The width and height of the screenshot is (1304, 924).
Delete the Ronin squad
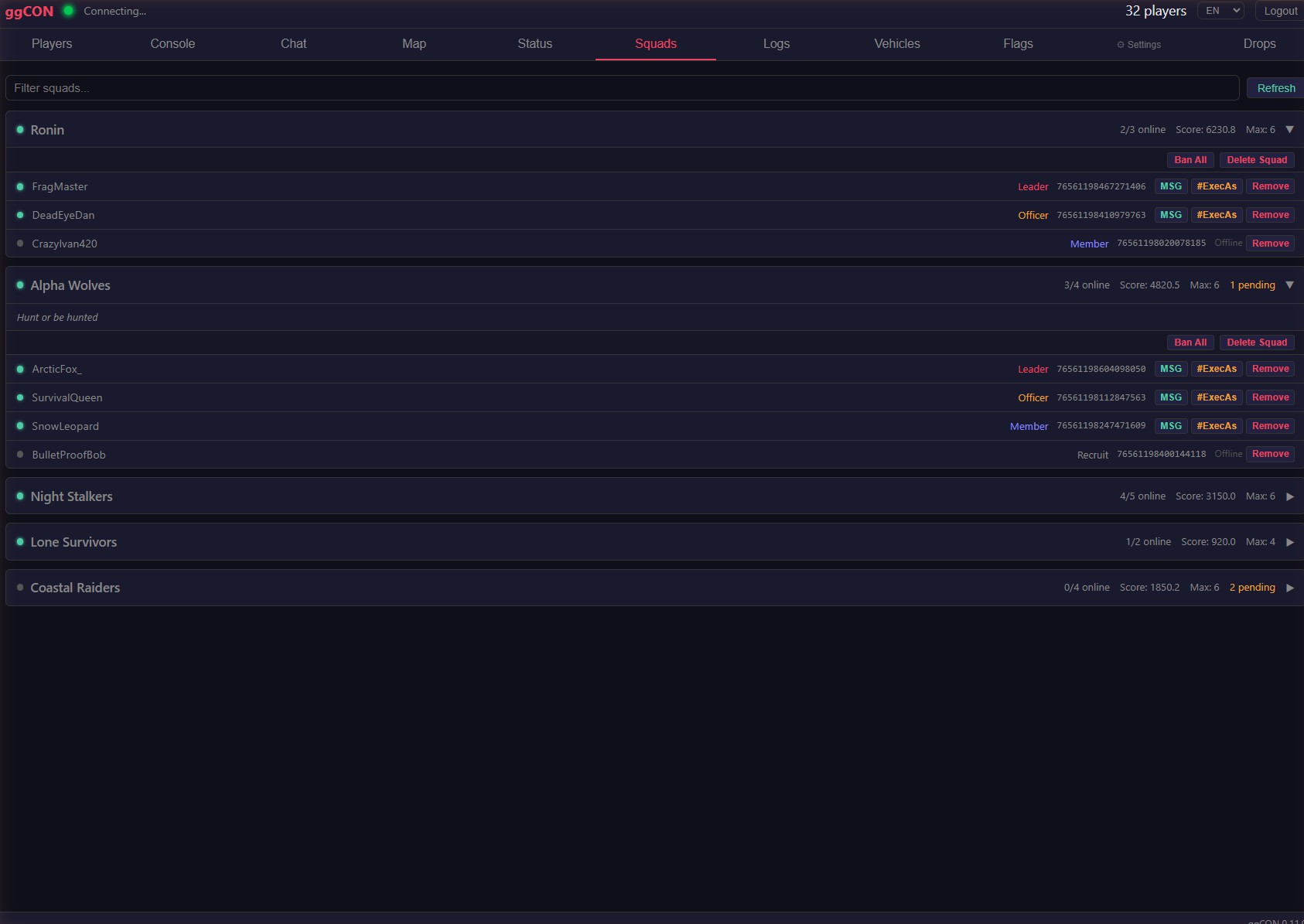tap(1257, 160)
